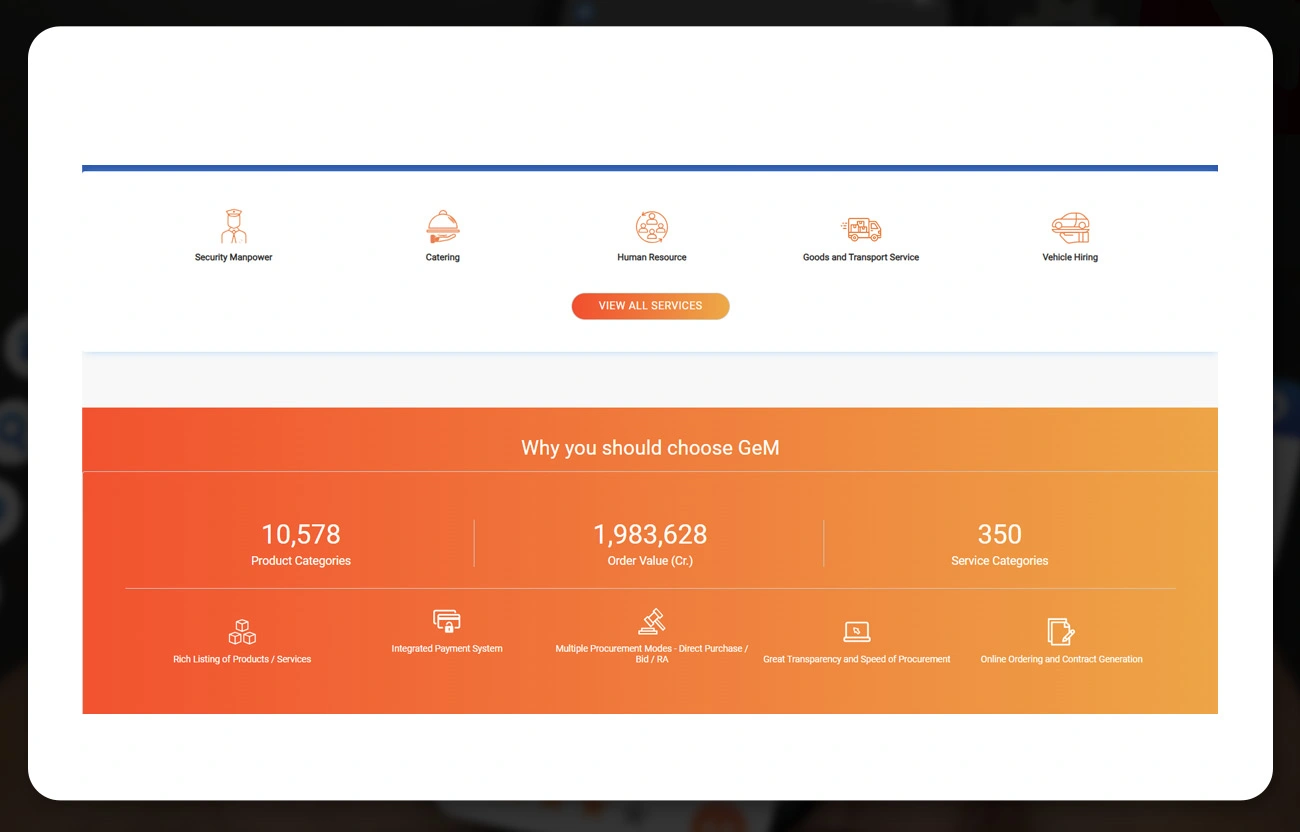Select the Product Categories label
Viewport: 1300px width, 832px height.
[301, 561]
